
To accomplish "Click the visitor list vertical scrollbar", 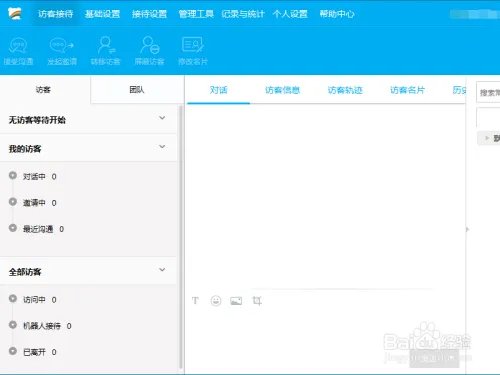I will [x=181, y=237].
